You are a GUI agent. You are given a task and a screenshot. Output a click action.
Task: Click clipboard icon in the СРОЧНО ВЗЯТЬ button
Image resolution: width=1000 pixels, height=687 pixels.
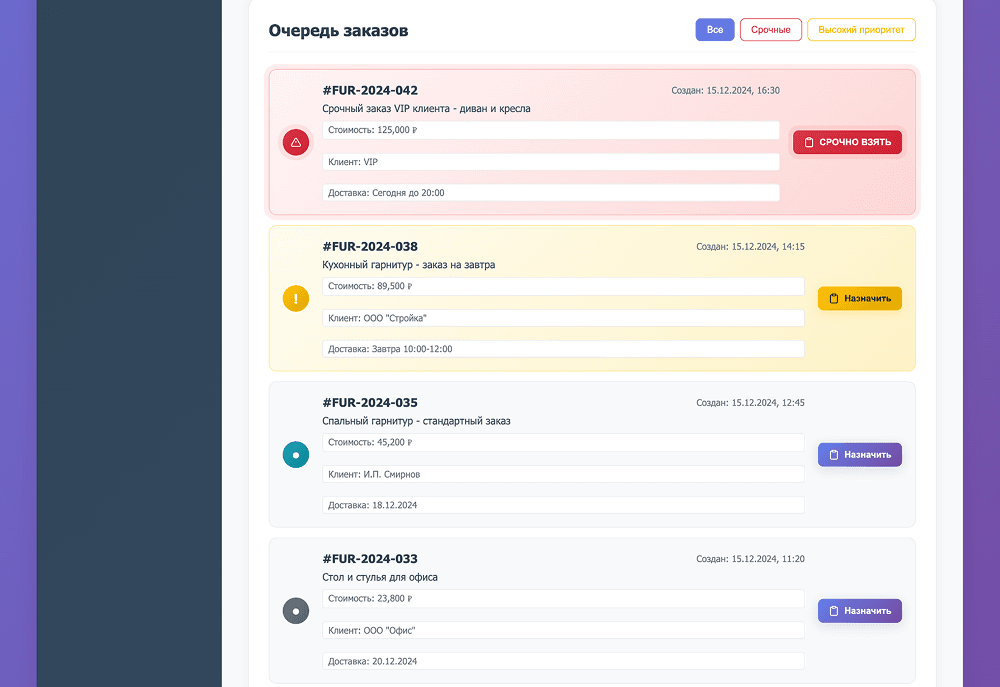click(x=809, y=143)
